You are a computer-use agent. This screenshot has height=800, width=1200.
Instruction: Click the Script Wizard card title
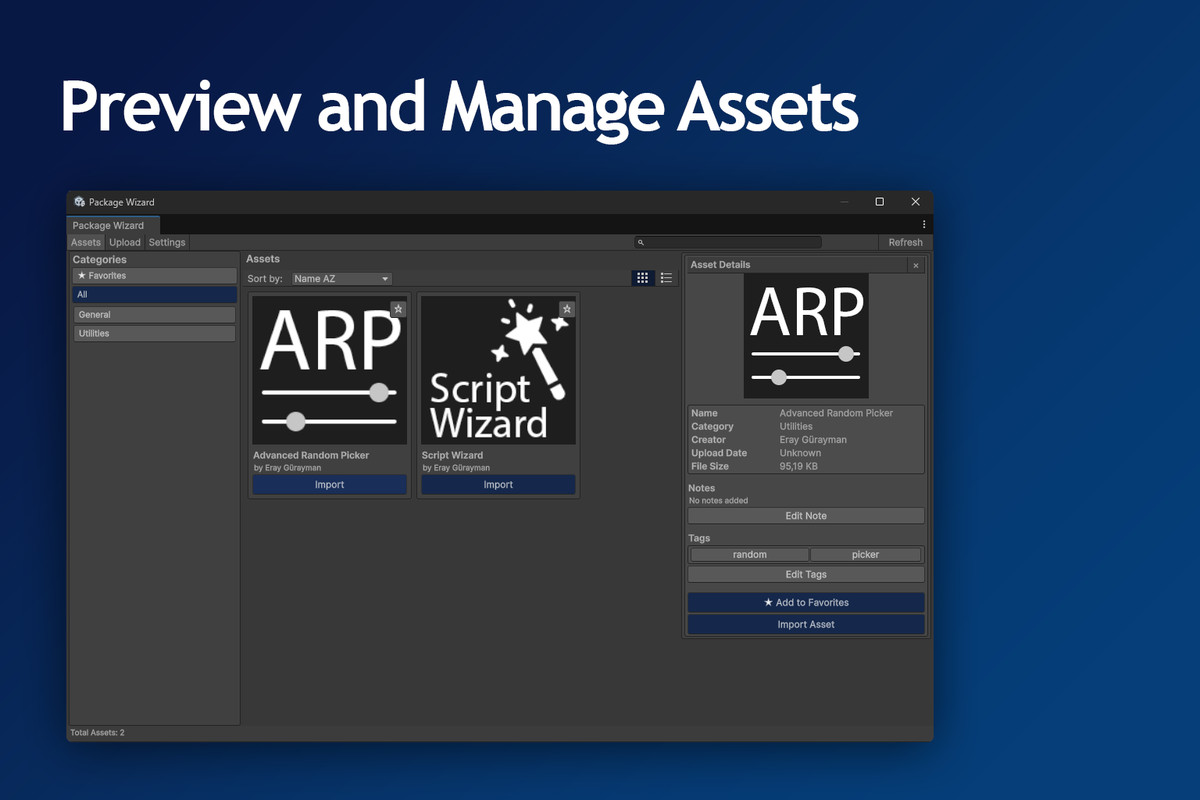pos(452,455)
